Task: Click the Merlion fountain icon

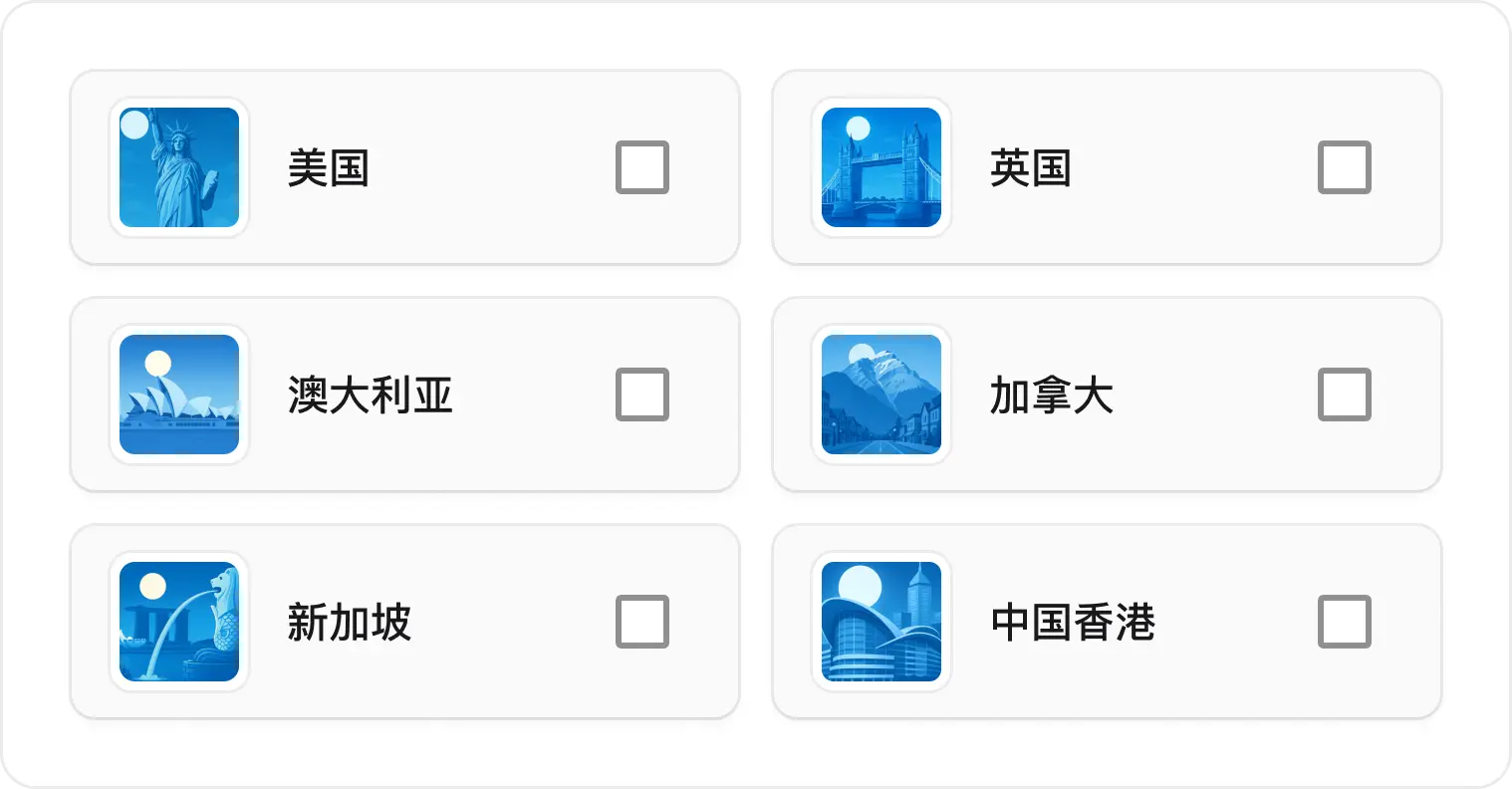Action: click(x=179, y=622)
